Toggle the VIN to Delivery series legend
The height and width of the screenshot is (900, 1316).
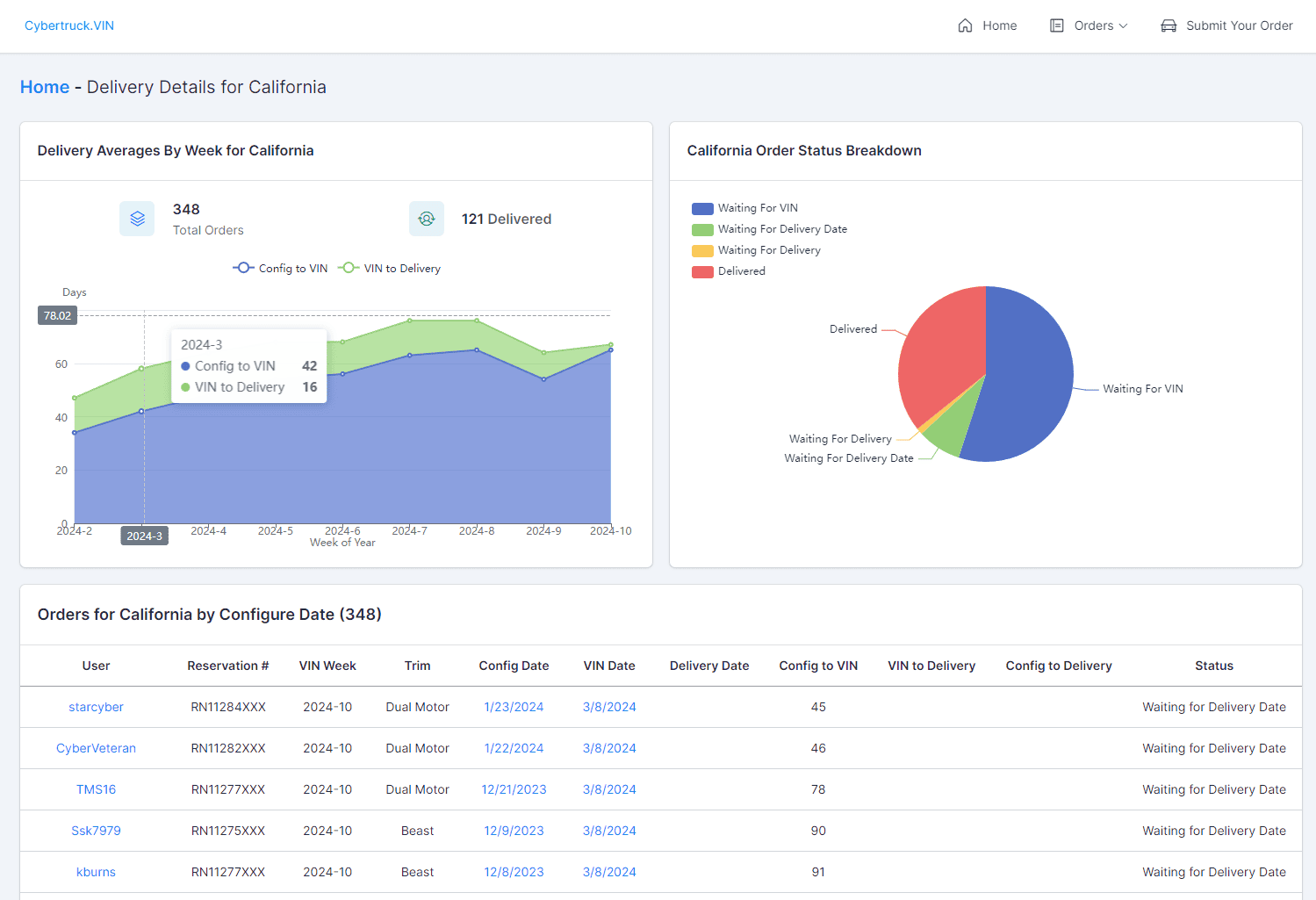pyautogui.click(x=390, y=268)
